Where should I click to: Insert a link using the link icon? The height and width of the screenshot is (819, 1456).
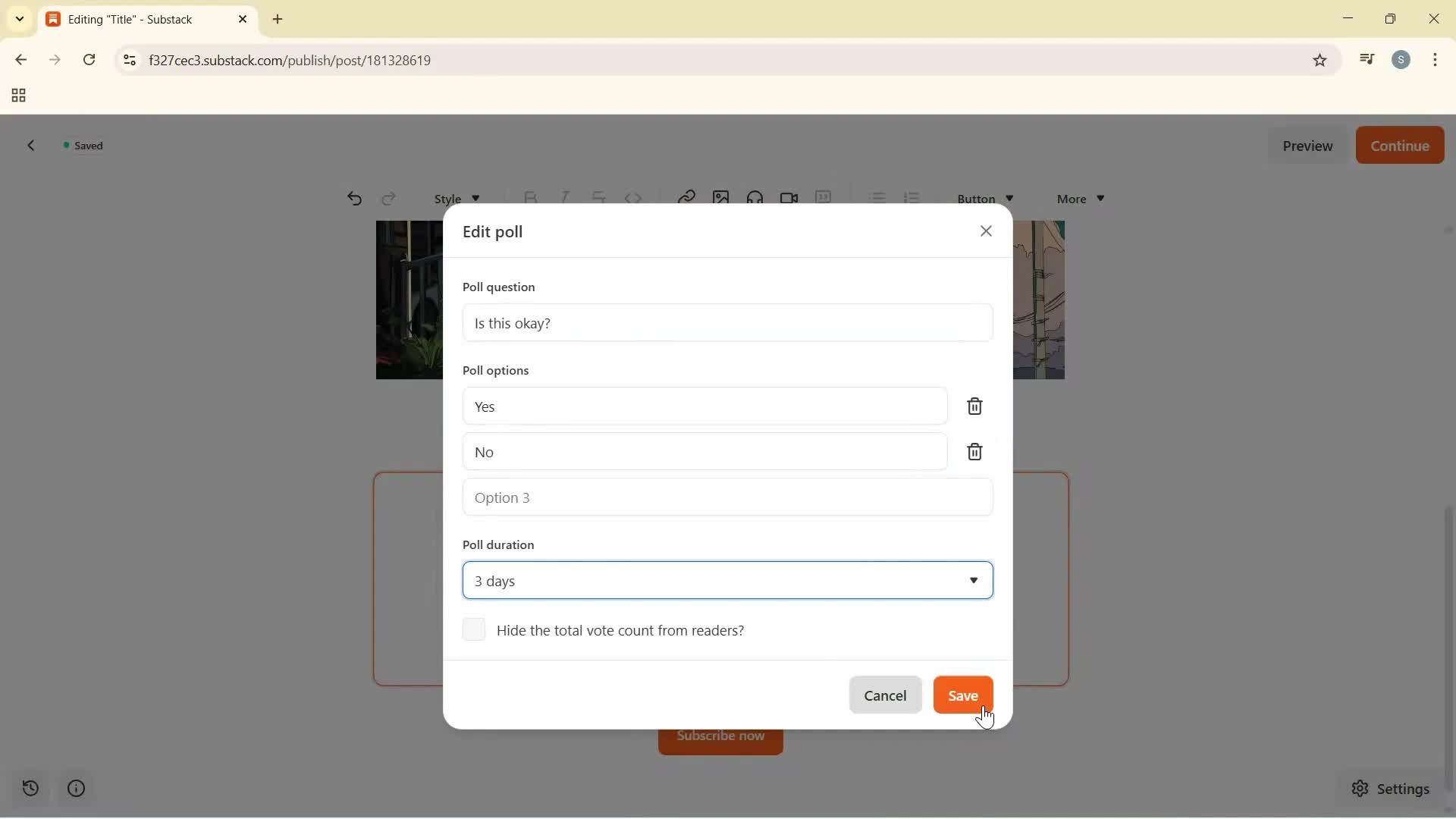click(686, 197)
